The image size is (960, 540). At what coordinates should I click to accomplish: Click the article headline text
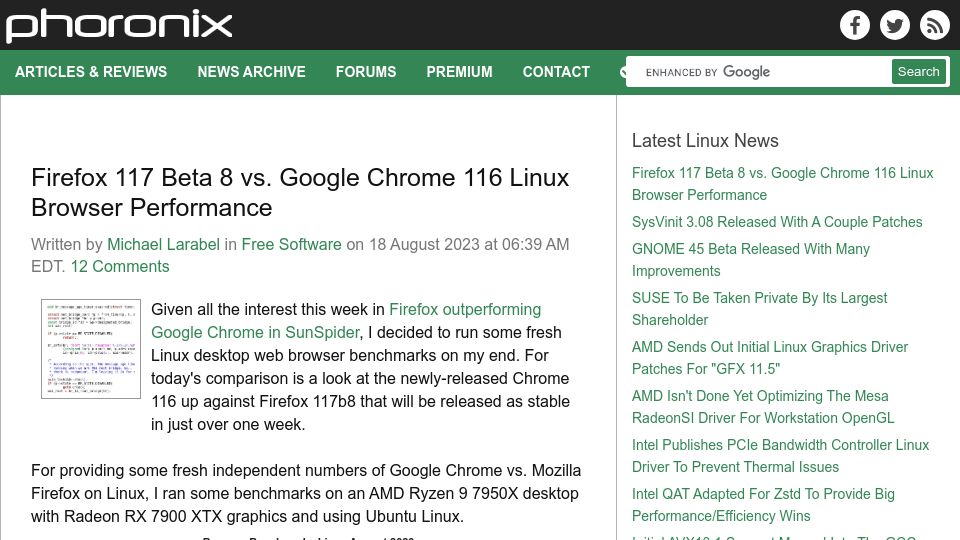coord(300,192)
